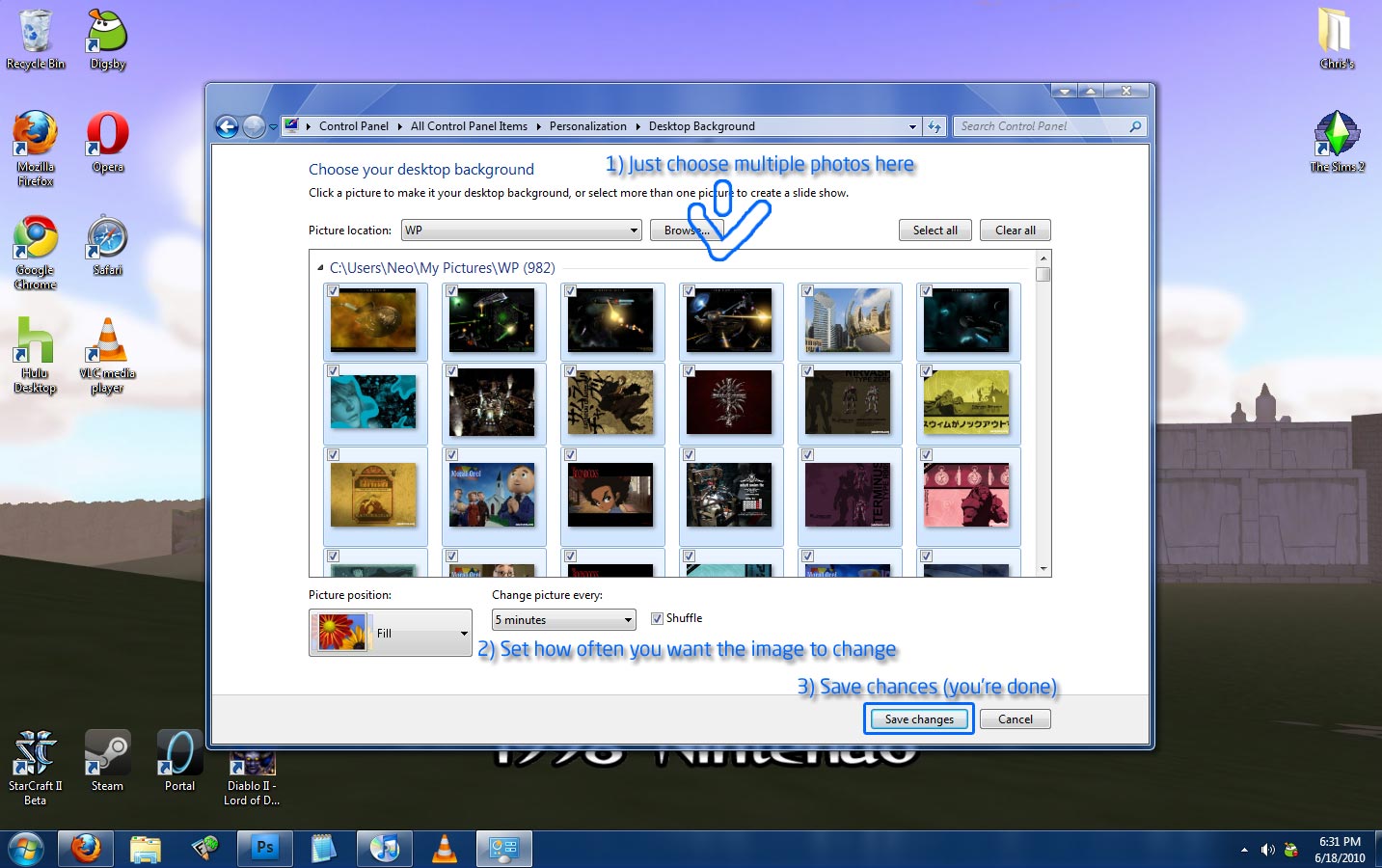1382x868 pixels.
Task: Open the Picture position Fill dropdown
Action: (x=391, y=633)
